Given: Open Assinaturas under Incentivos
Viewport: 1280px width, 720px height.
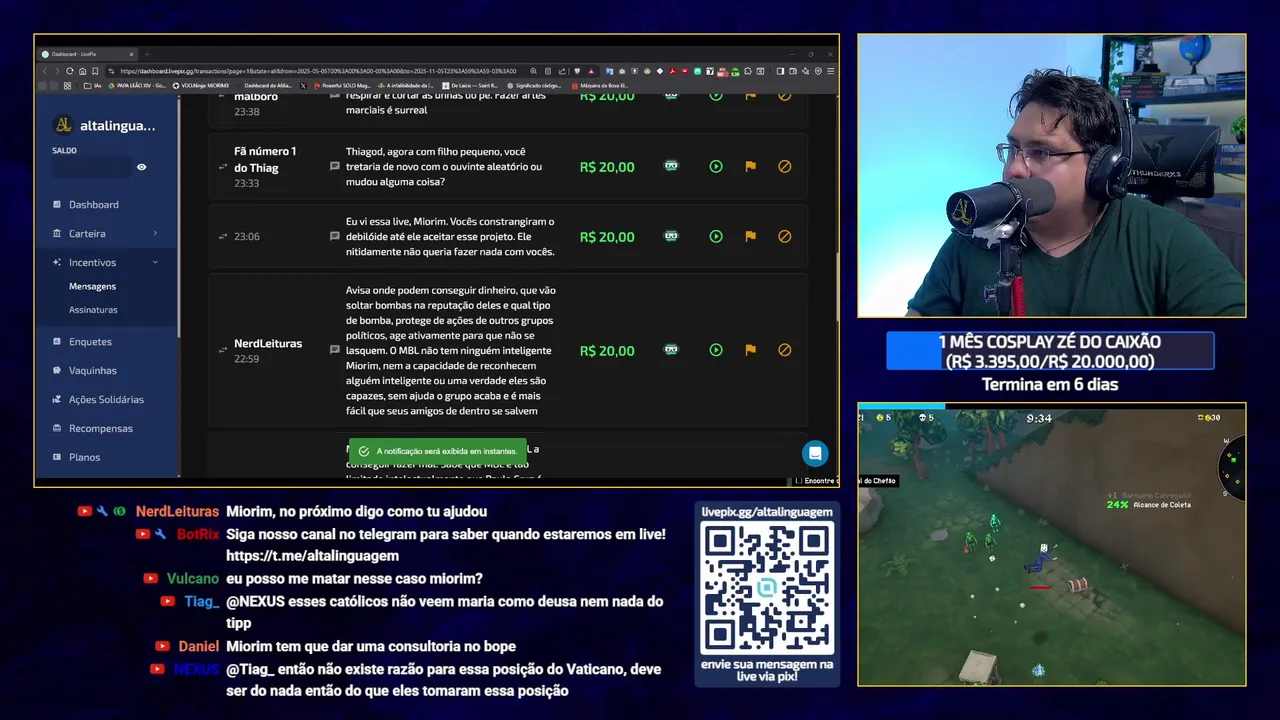Looking at the screenshot, I should click(x=93, y=310).
